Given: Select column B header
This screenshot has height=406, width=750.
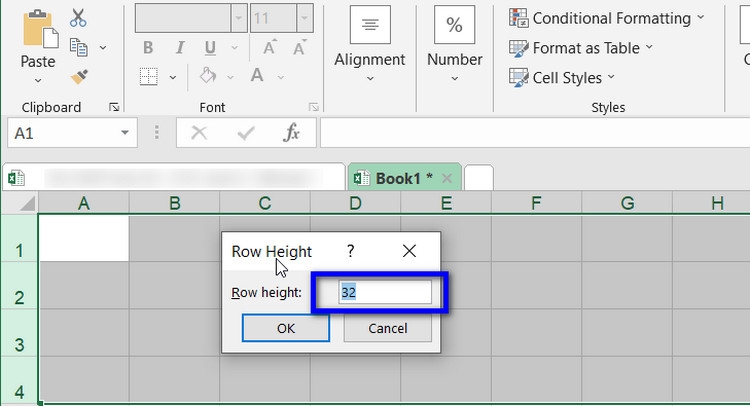Looking at the screenshot, I should pos(175,203).
